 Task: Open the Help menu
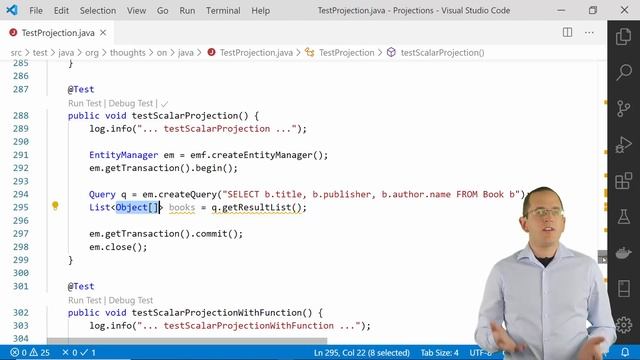(260, 10)
